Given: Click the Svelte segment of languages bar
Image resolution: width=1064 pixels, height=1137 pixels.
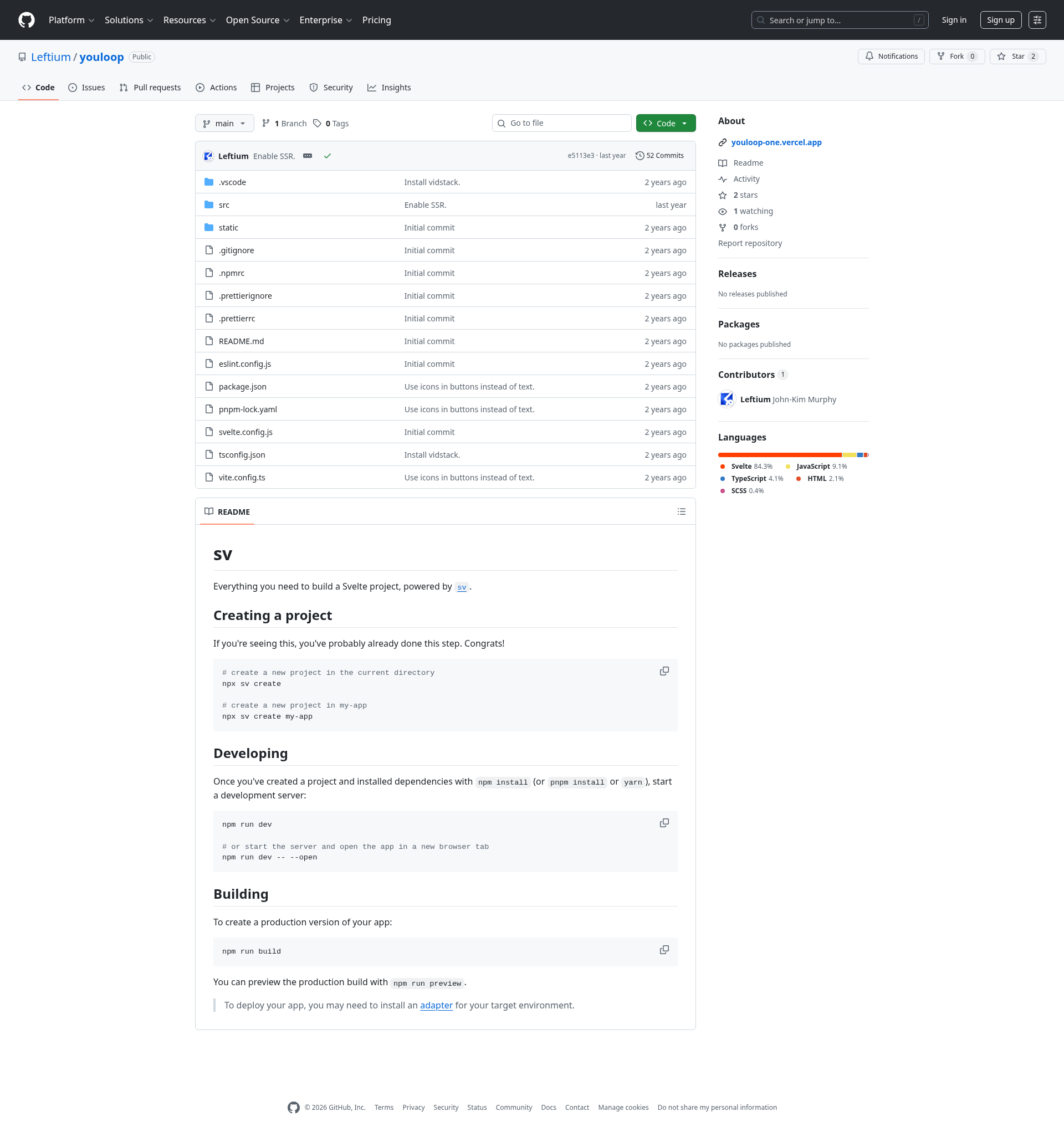Looking at the screenshot, I should [780, 455].
